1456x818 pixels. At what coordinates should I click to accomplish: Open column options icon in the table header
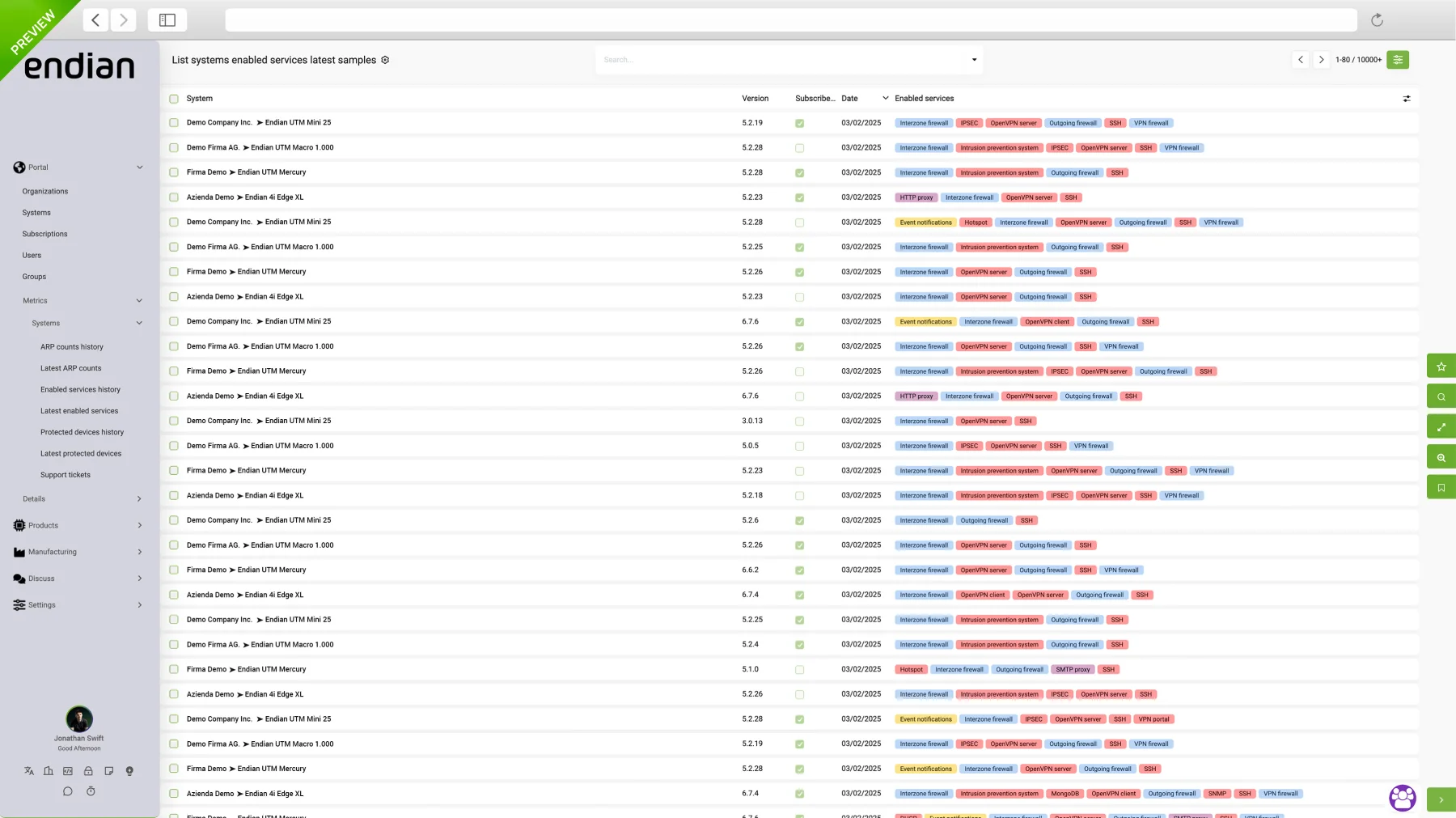click(x=1407, y=99)
